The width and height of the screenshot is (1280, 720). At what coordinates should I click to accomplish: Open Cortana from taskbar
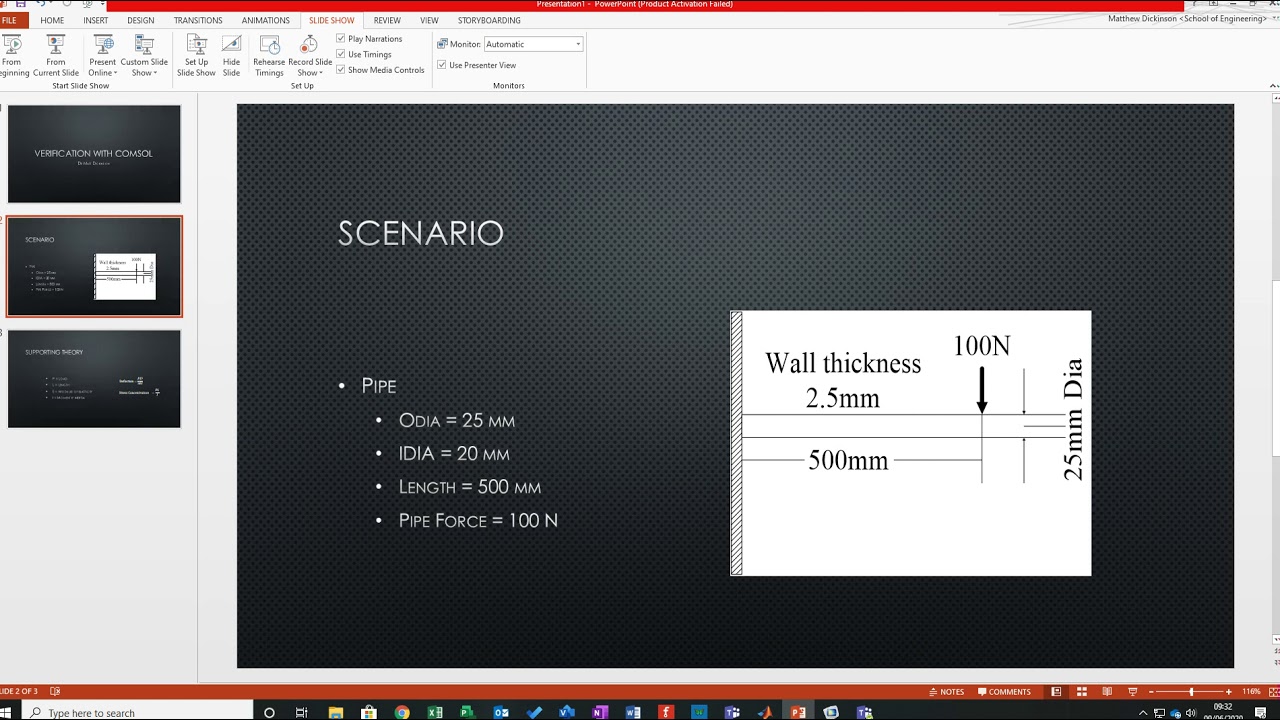[x=269, y=712]
